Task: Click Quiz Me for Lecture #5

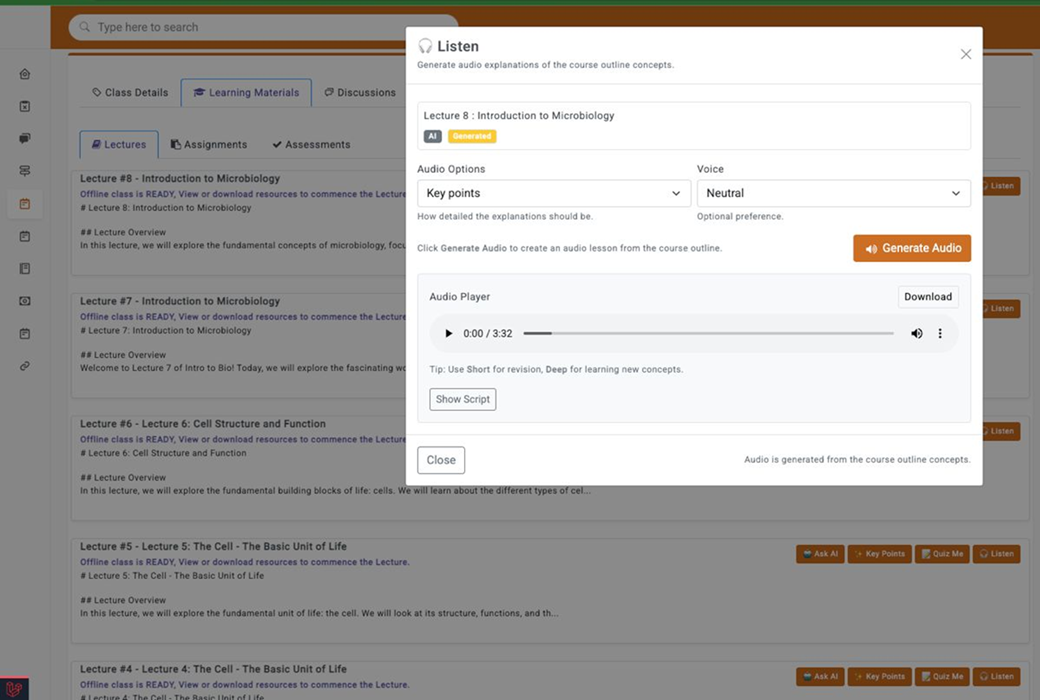Action: pyautogui.click(x=942, y=554)
